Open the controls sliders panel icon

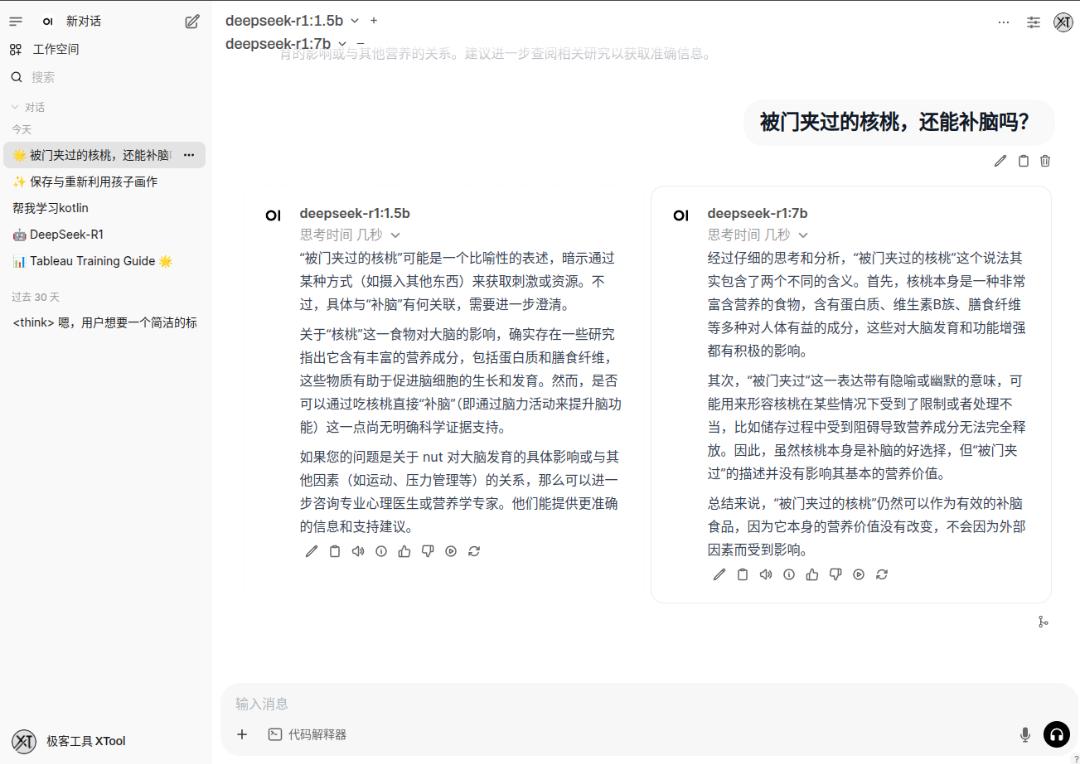[x=1033, y=22]
